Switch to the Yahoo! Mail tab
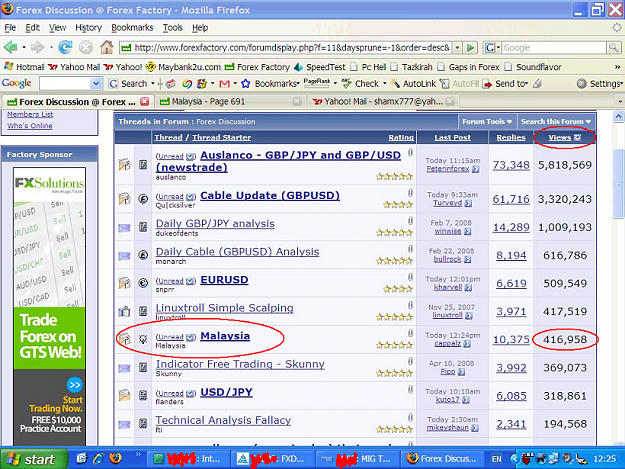The height and width of the screenshot is (469, 625). click(383, 102)
